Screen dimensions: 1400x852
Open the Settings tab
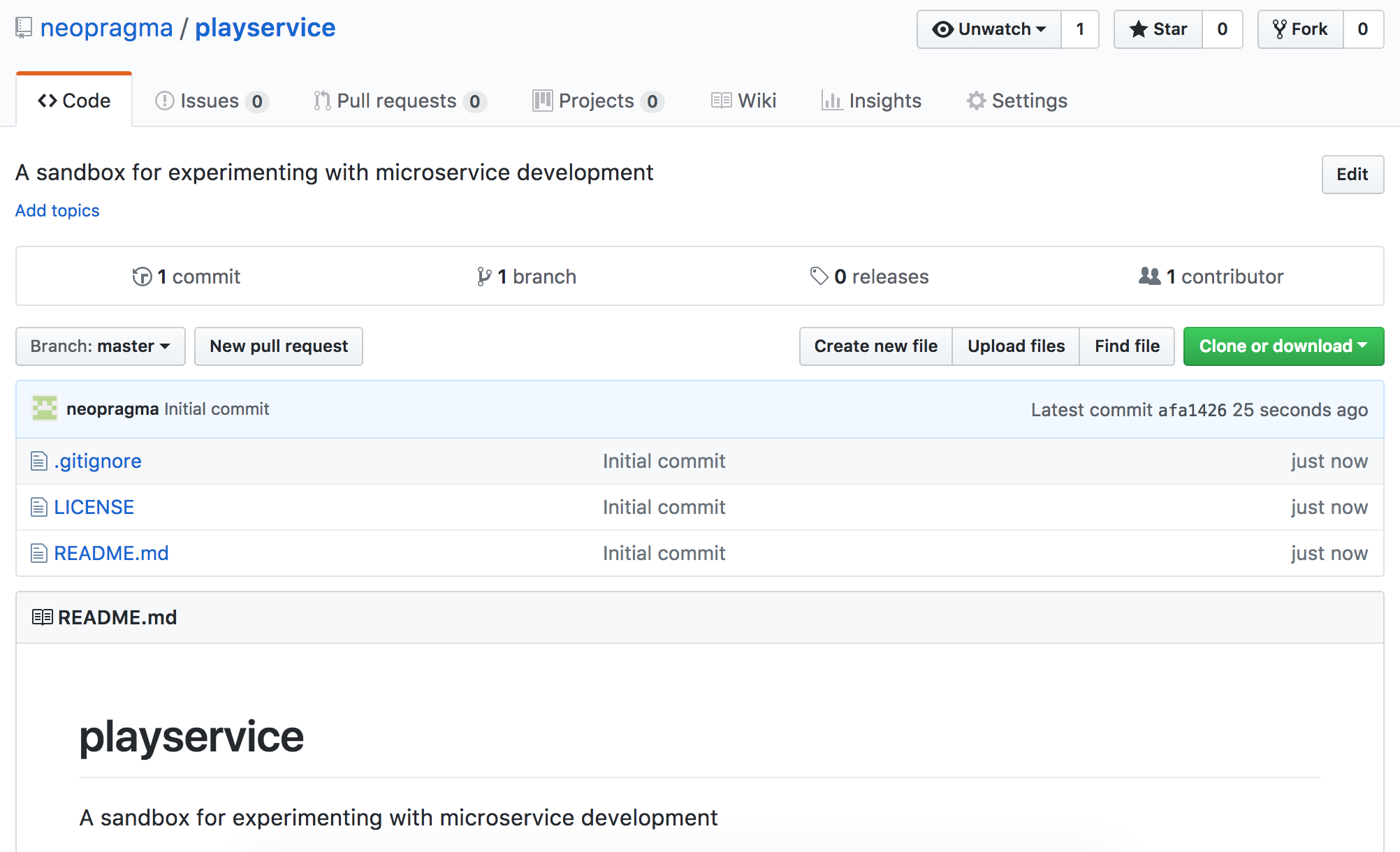pos(1017,101)
